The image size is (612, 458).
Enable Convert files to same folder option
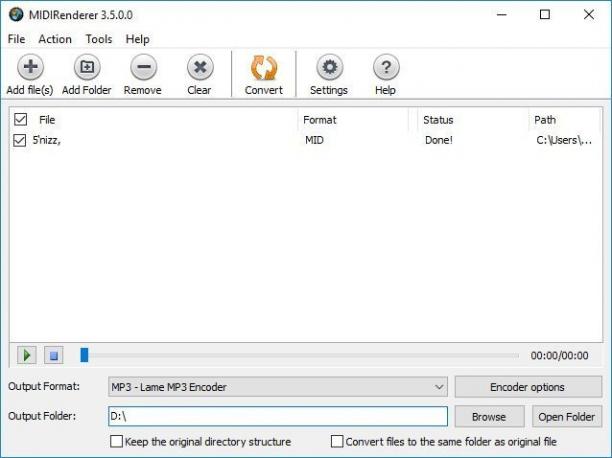[x=337, y=442]
